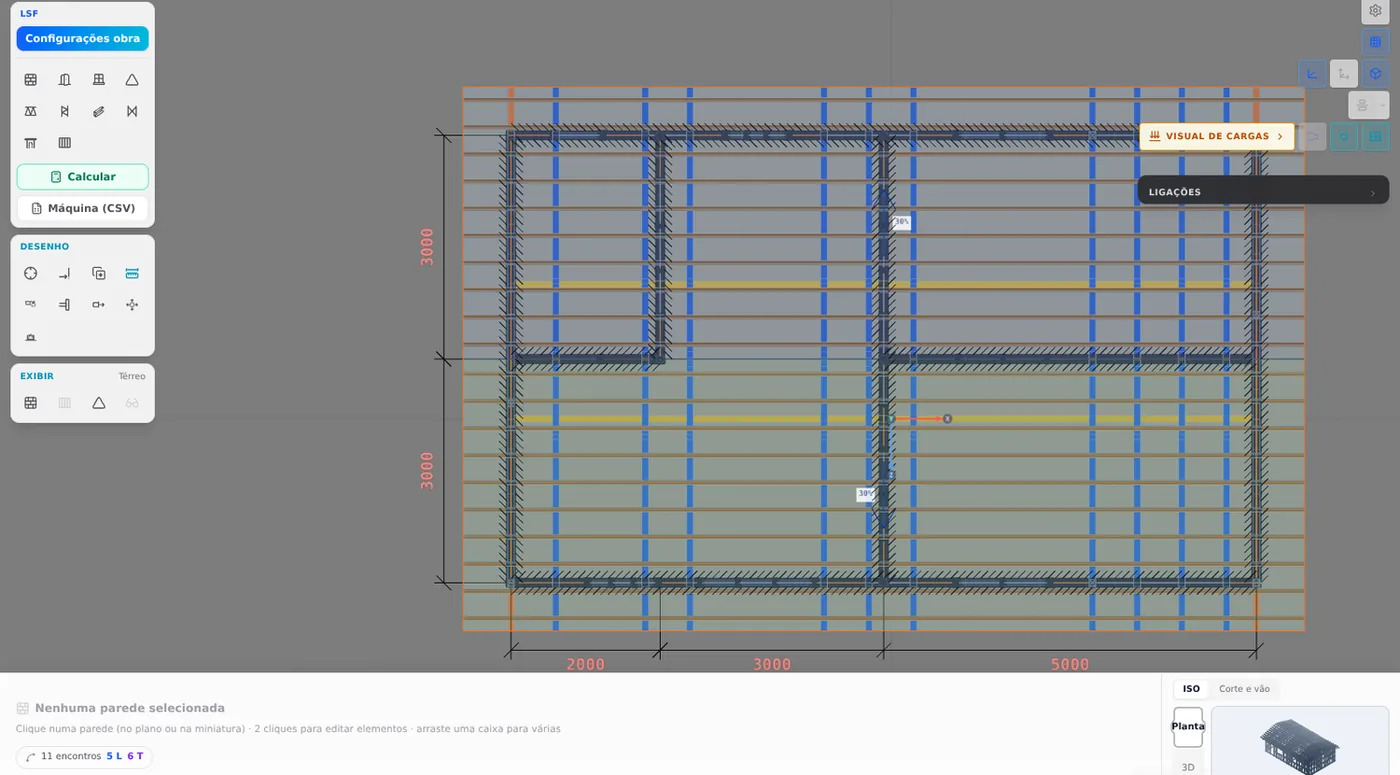
Task: Select the bracing flag tool in LSF
Action: pos(65,111)
